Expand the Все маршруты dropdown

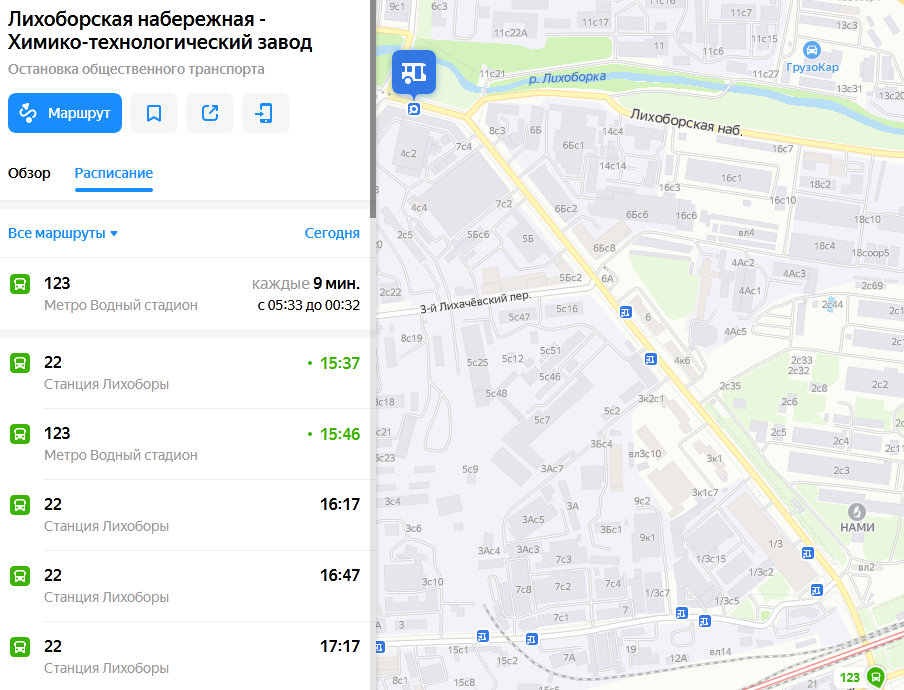click(x=63, y=233)
